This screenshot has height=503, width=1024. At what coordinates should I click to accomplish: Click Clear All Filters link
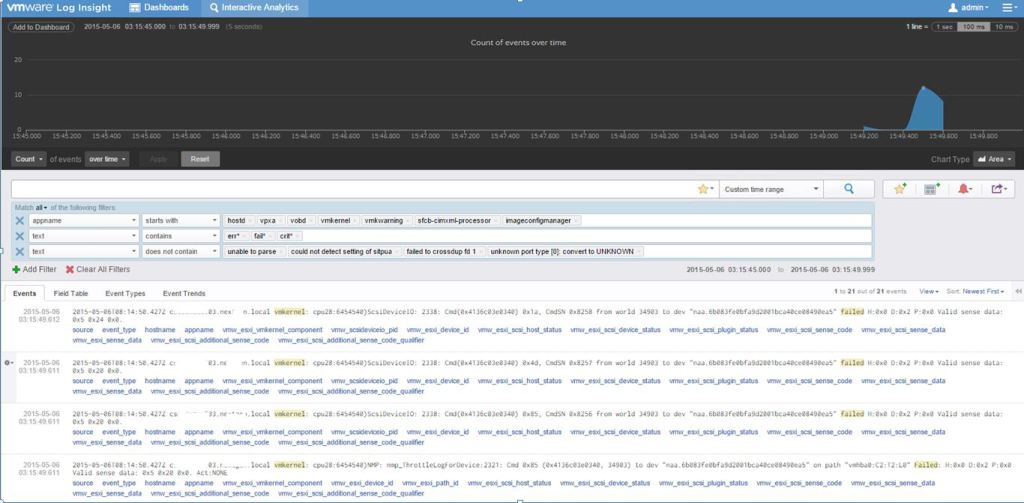97,269
